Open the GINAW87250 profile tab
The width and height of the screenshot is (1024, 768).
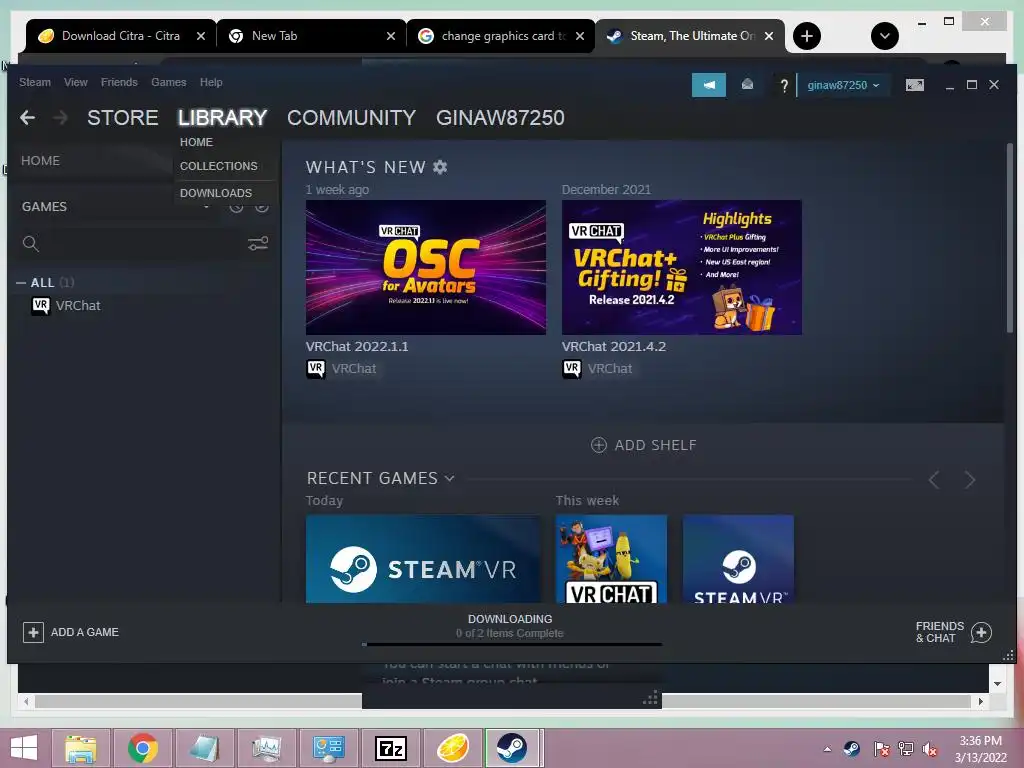tap(500, 118)
